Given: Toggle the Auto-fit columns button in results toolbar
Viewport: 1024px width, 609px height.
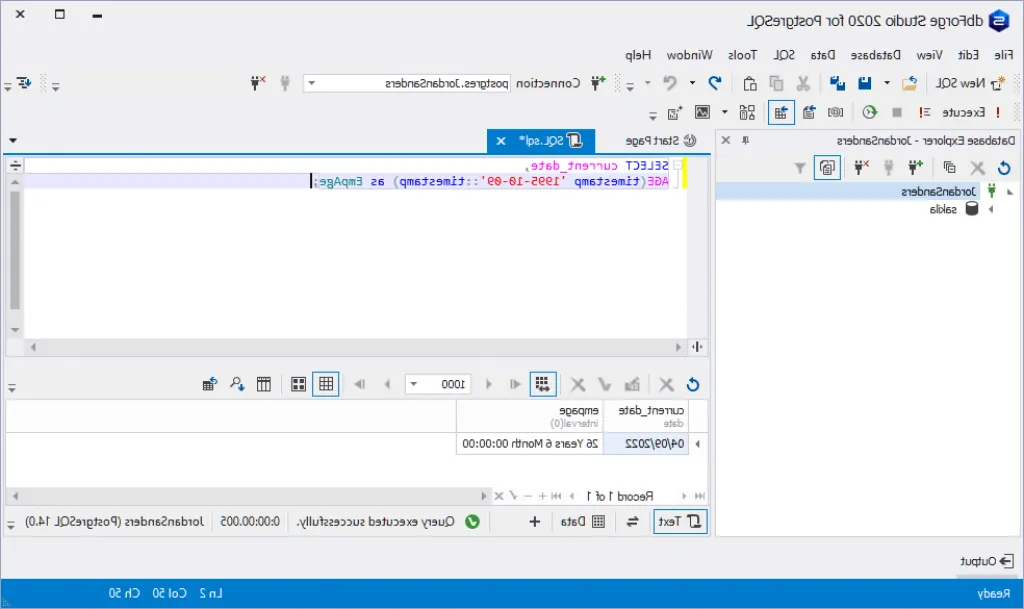Looking at the screenshot, I should tap(543, 384).
